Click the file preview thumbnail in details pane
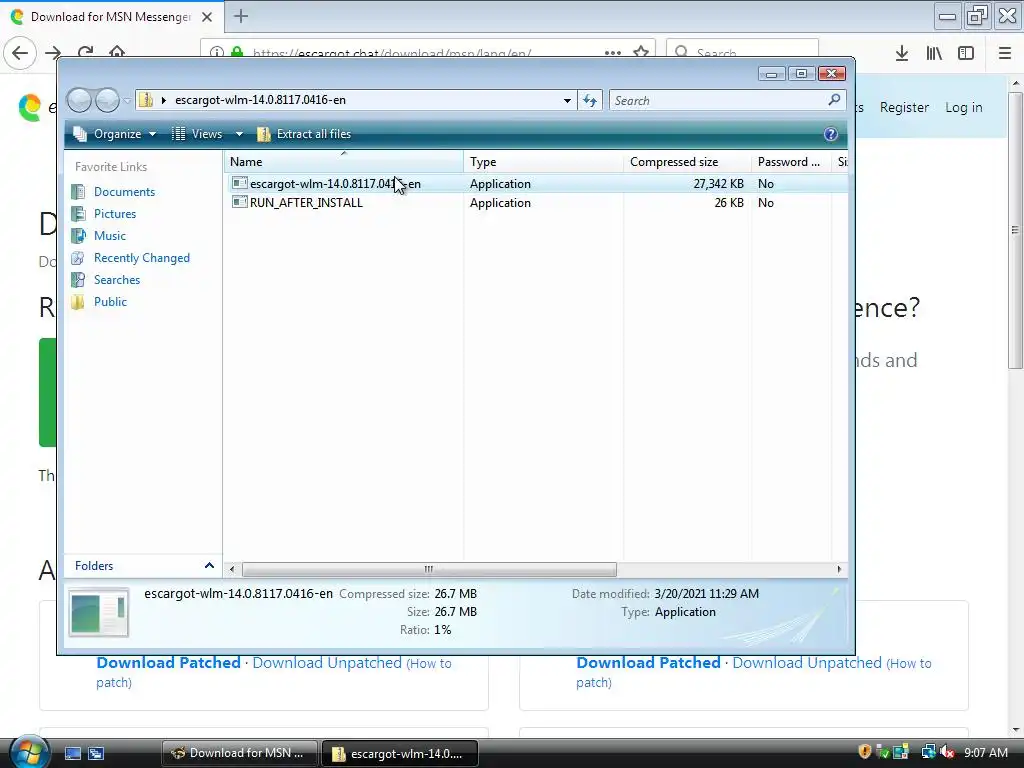The width and height of the screenshot is (1024, 768). 99,613
